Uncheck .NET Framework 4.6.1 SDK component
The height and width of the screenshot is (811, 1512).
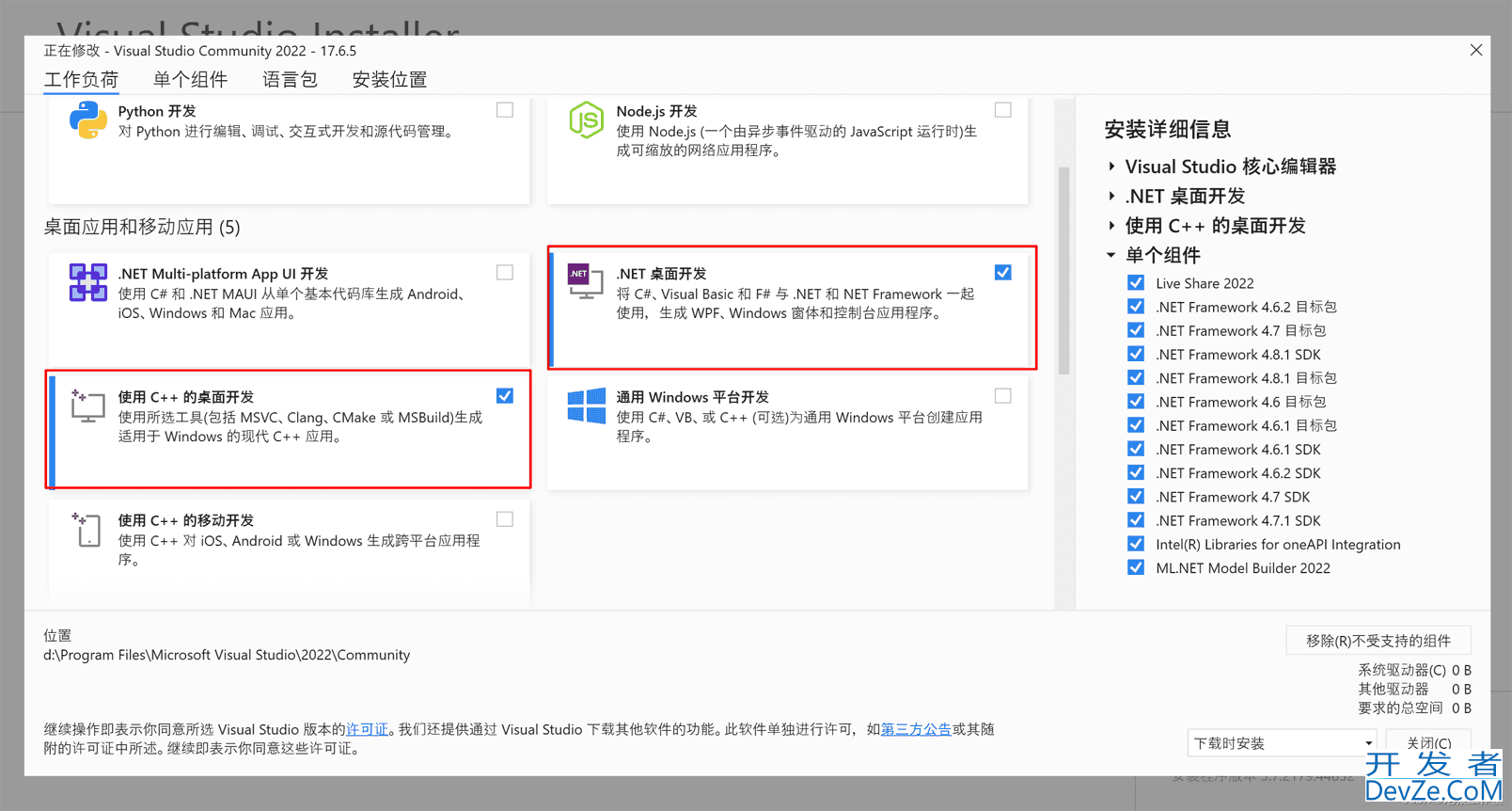[1136, 449]
